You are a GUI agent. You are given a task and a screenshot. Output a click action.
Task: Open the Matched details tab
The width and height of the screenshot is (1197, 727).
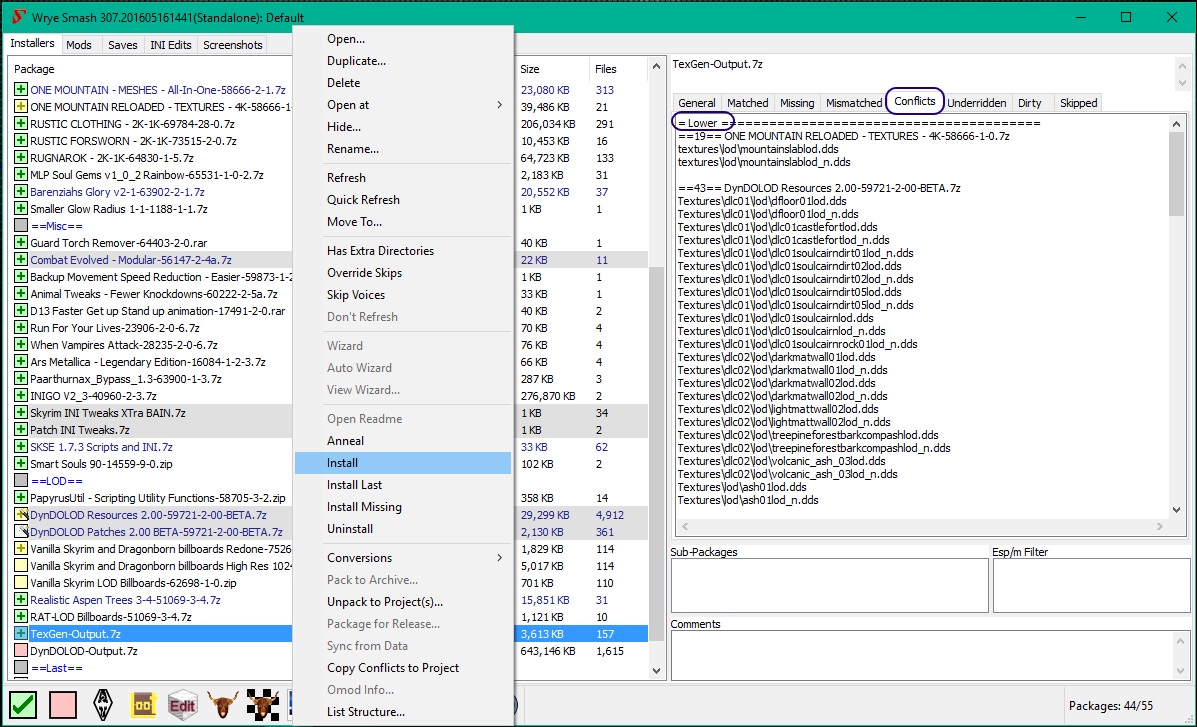click(x=747, y=102)
